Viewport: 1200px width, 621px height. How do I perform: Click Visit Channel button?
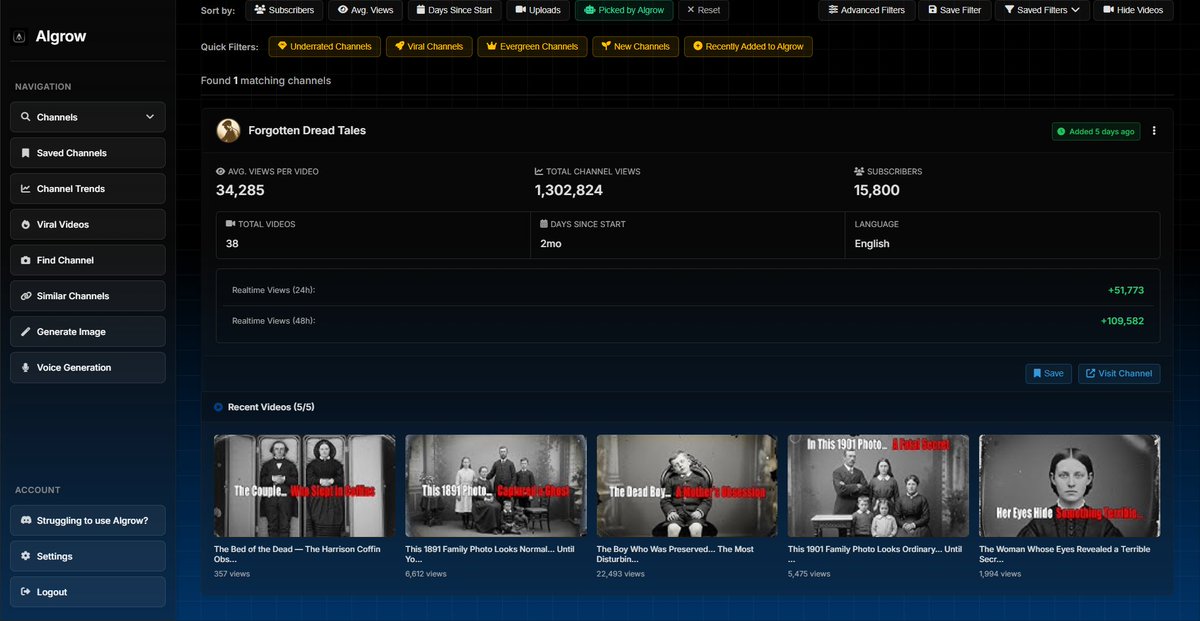coord(1119,373)
